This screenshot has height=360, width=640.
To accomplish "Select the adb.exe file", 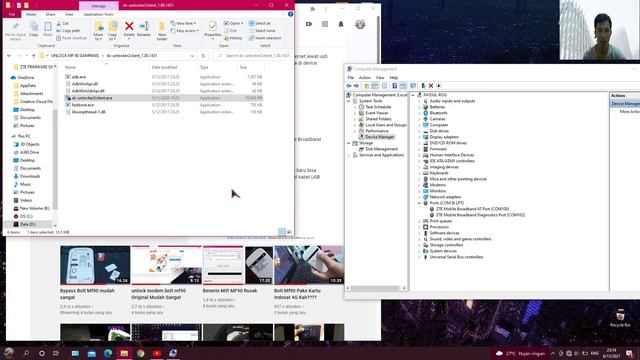I will (78, 77).
